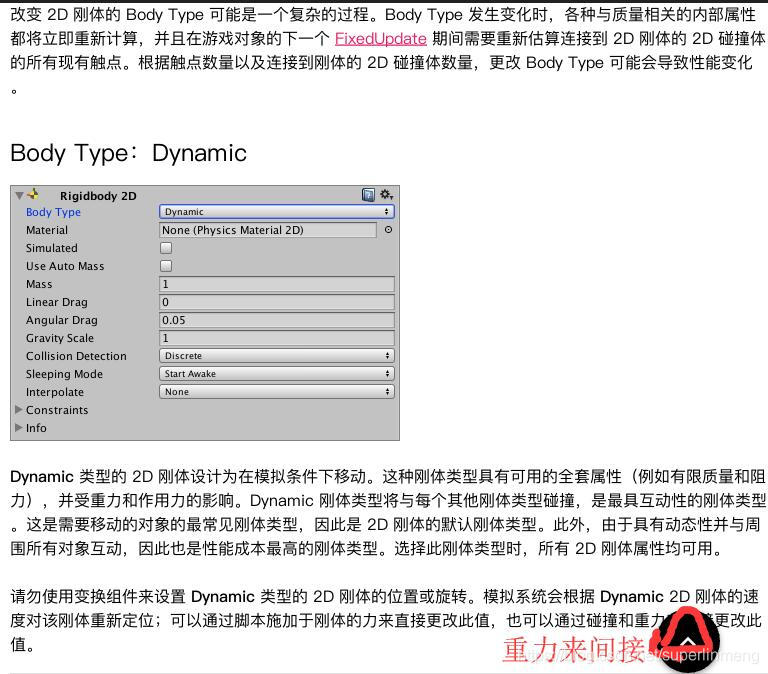Select the Linear Drag label

click(57, 302)
